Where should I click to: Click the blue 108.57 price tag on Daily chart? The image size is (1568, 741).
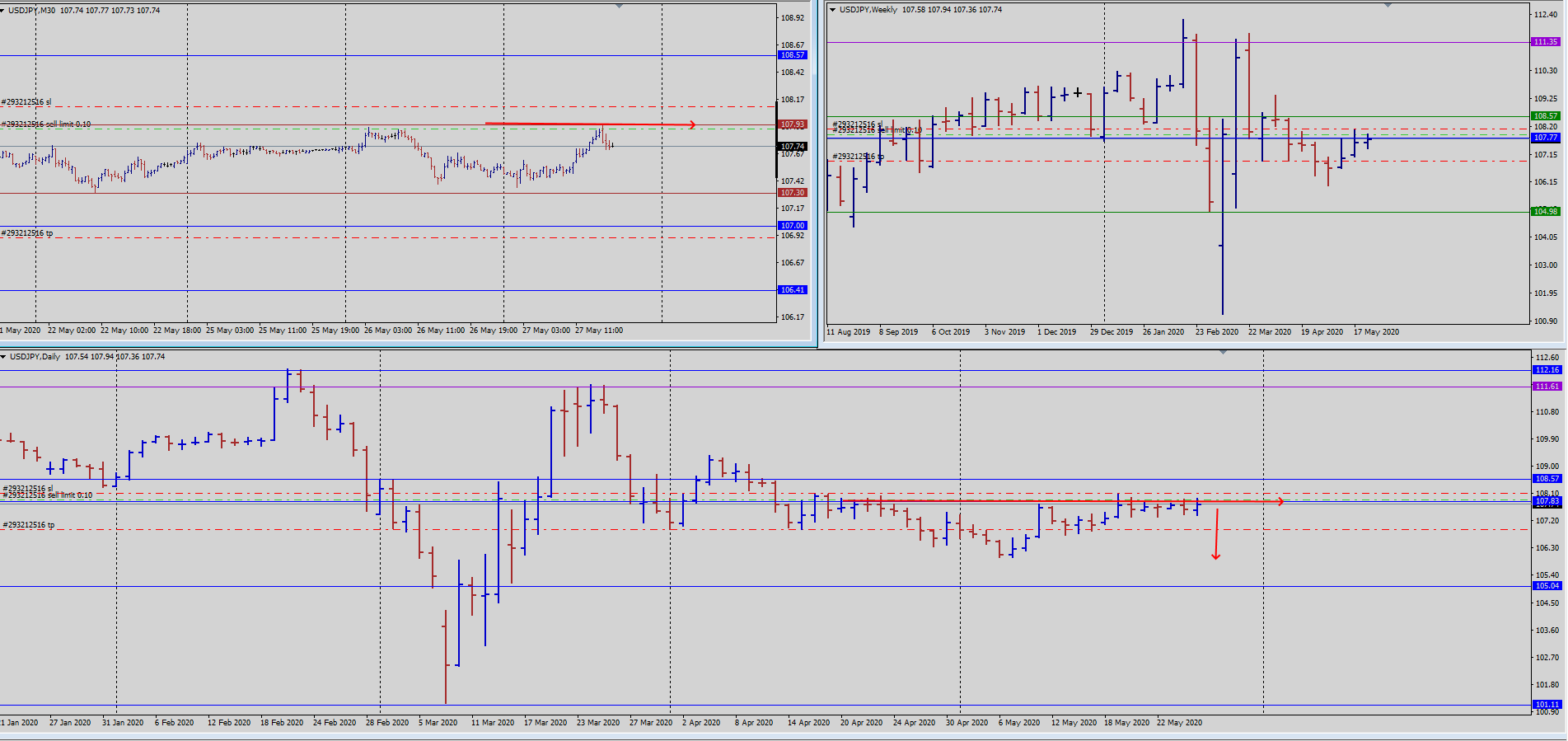1547,479
